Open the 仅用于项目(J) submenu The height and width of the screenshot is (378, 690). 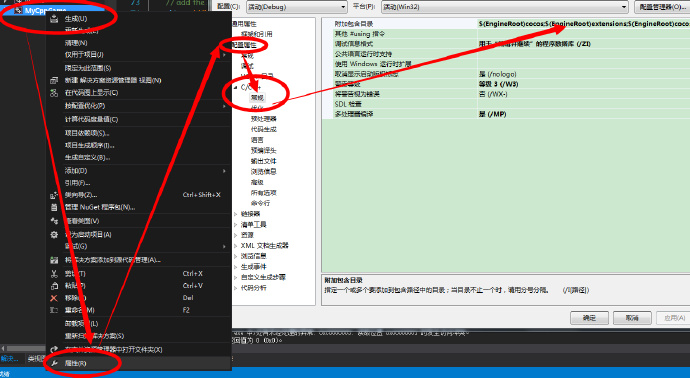click(139, 55)
